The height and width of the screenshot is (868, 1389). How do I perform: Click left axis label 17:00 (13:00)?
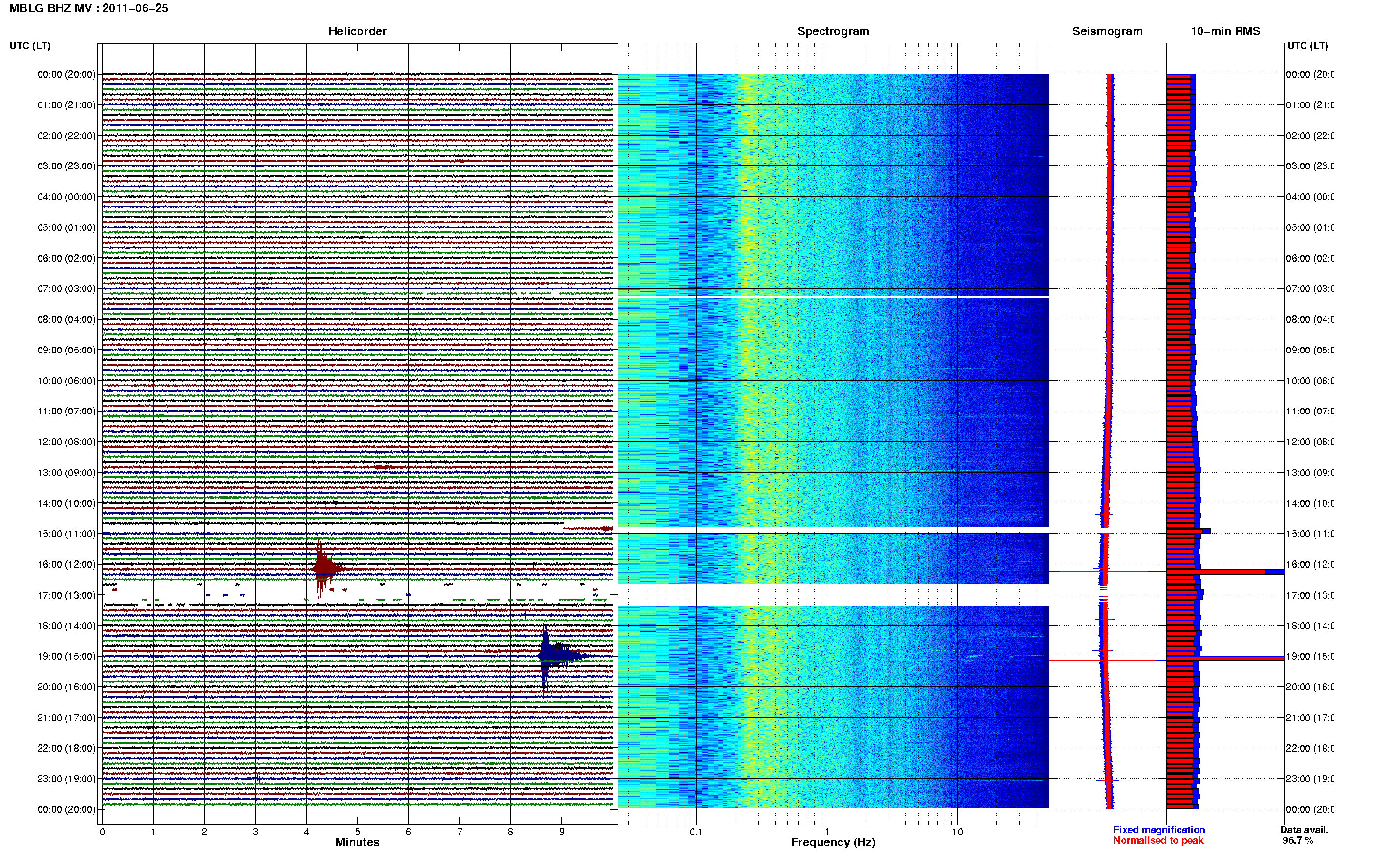click(x=66, y=595)
